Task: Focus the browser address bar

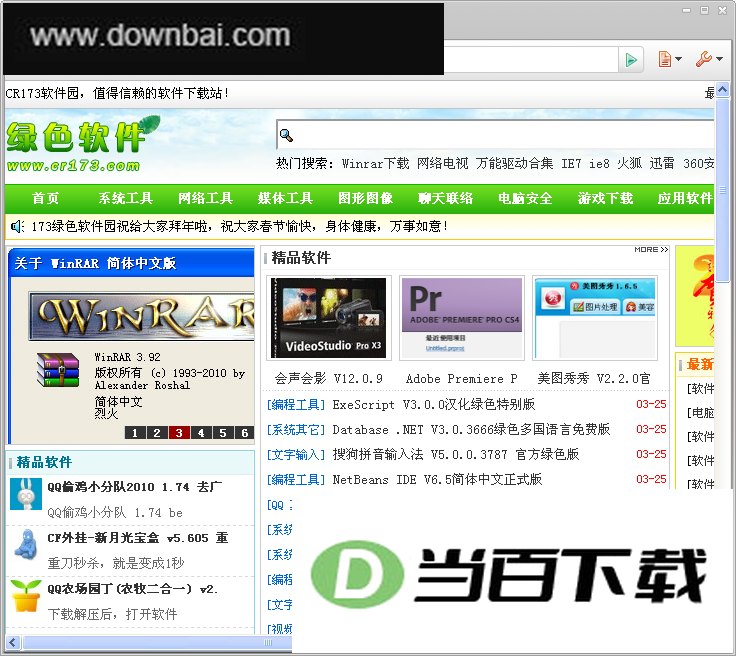Action: coord(530,60)
